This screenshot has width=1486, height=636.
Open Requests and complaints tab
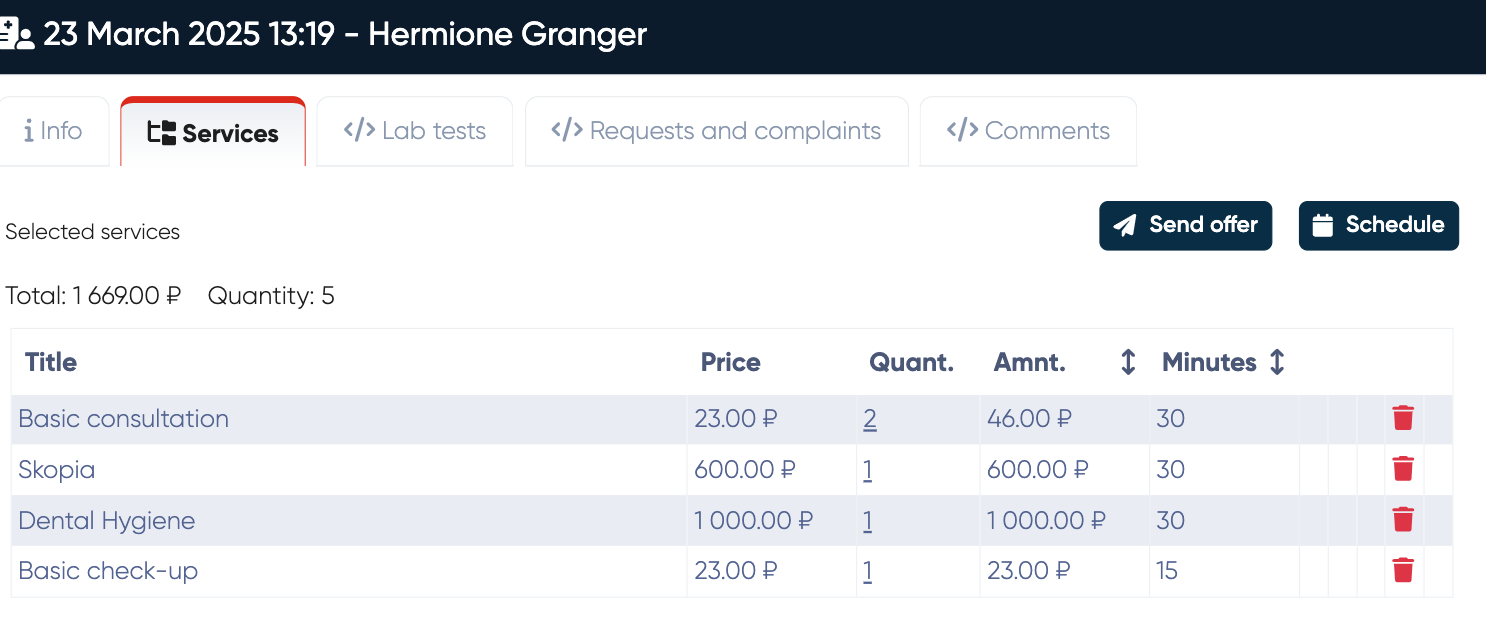716,131
